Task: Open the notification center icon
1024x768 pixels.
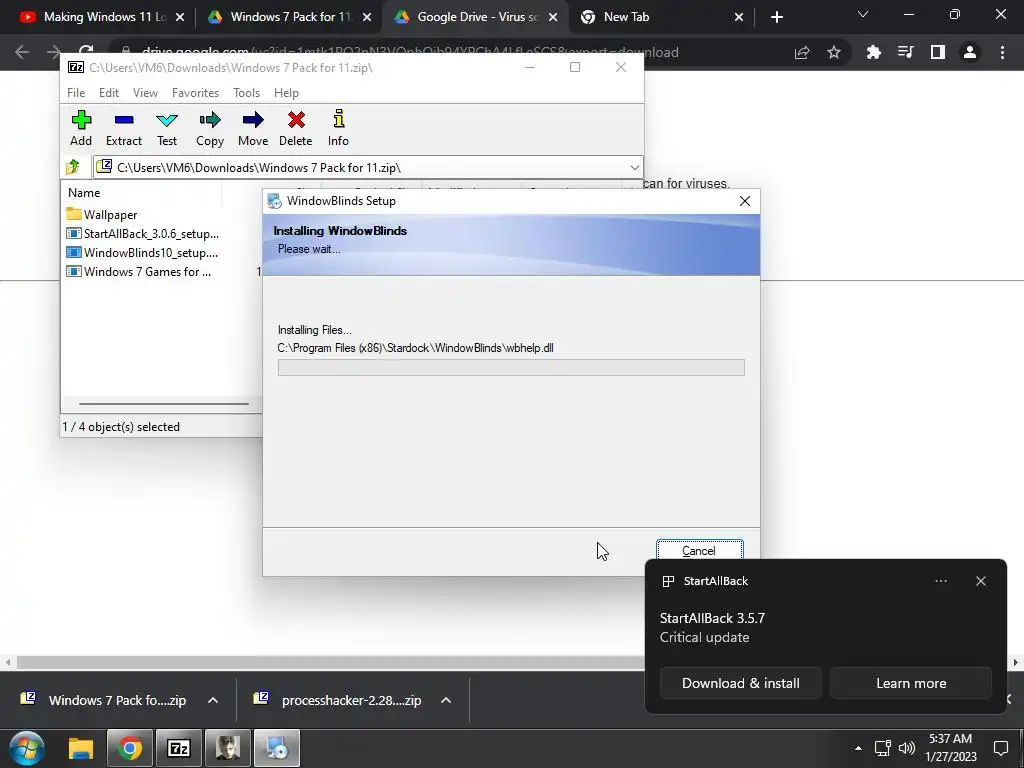Action: pos(1001,748)
